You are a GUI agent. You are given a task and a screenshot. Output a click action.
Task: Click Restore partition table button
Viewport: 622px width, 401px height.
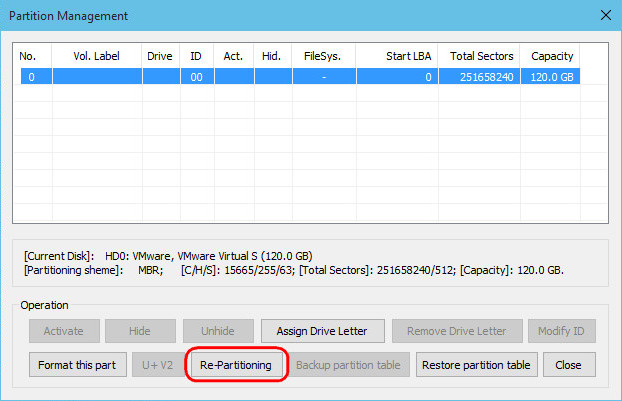pos(476,365)
